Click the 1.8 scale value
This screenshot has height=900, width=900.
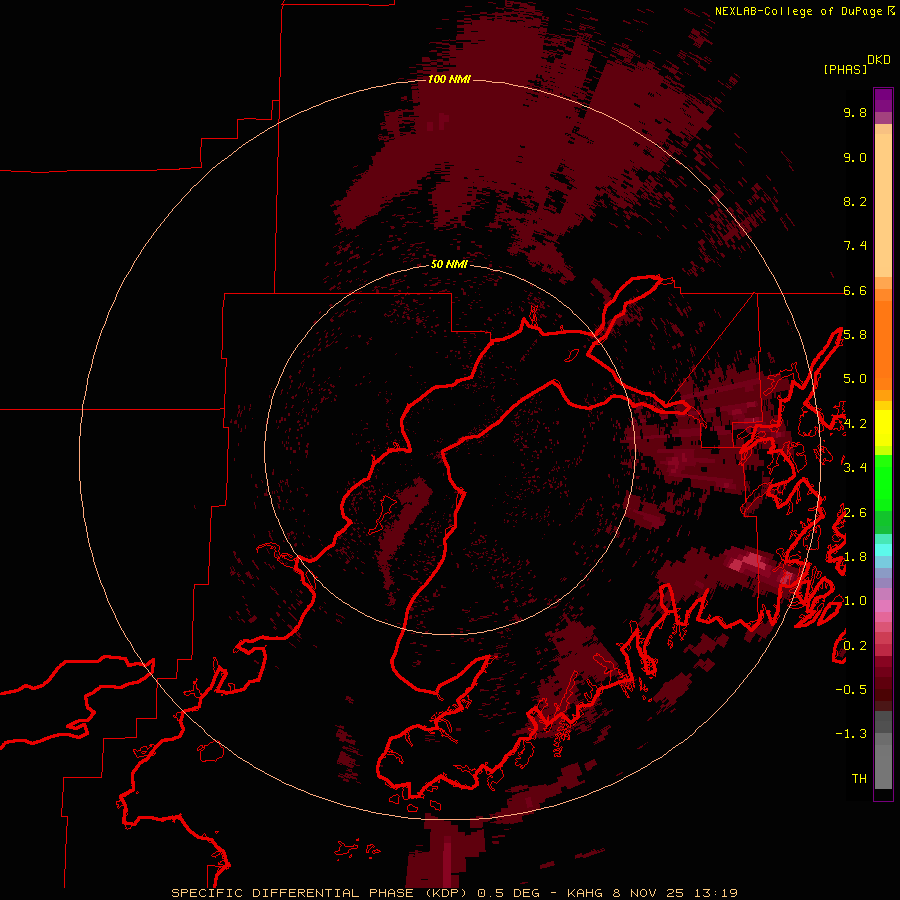click(855, 557)
